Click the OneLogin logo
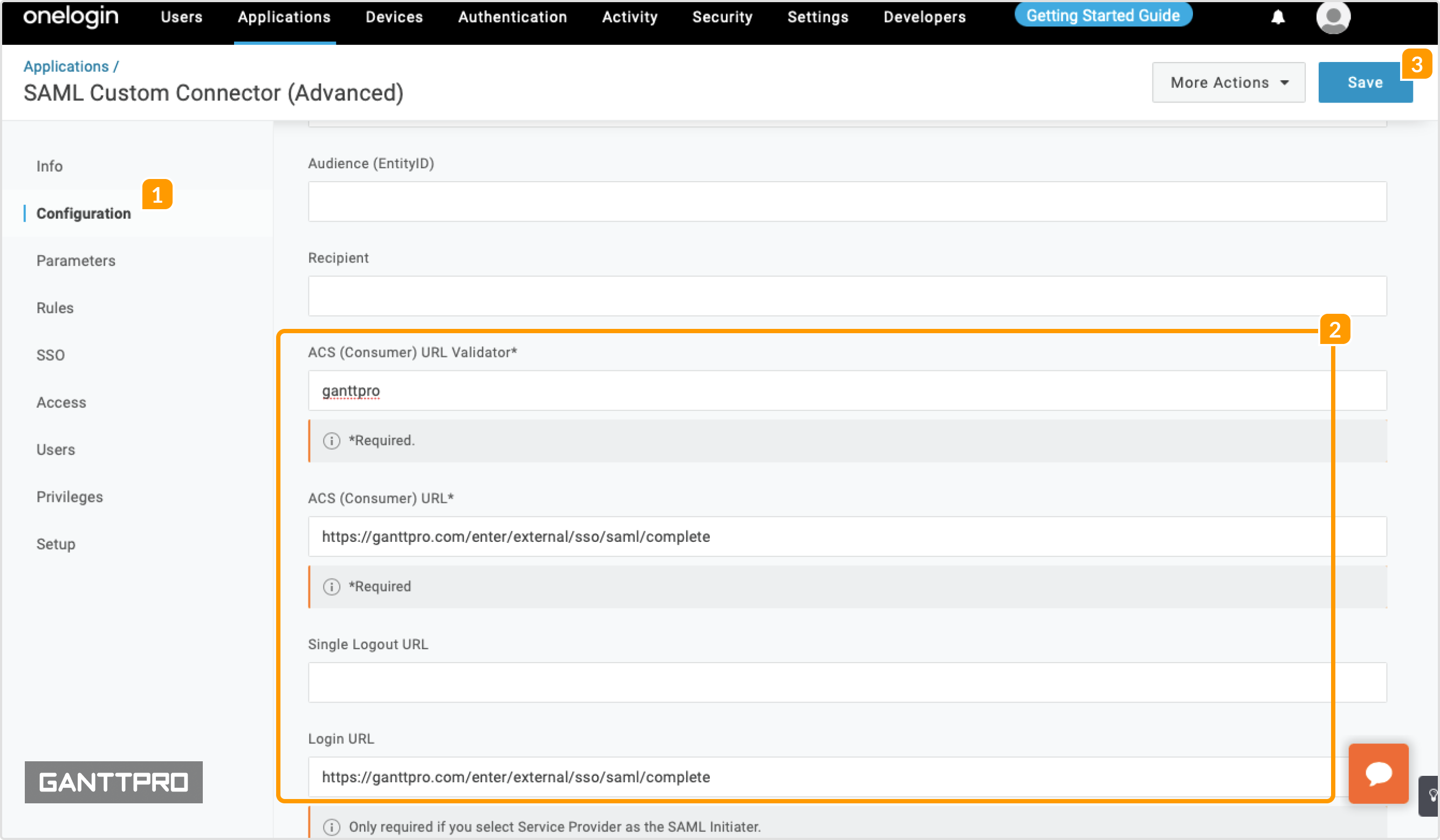This screenshot has width=1440, height=840. pos(71,17)
